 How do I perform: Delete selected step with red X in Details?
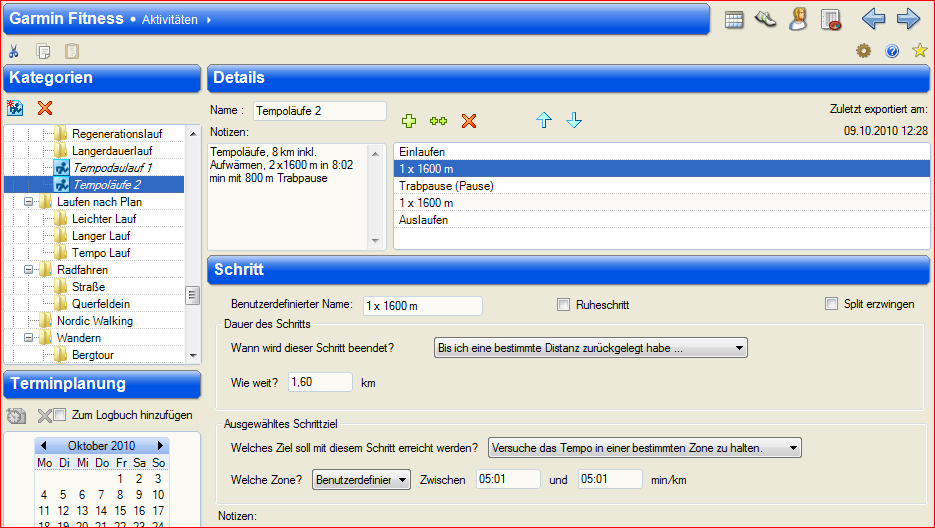click(468, 121)
